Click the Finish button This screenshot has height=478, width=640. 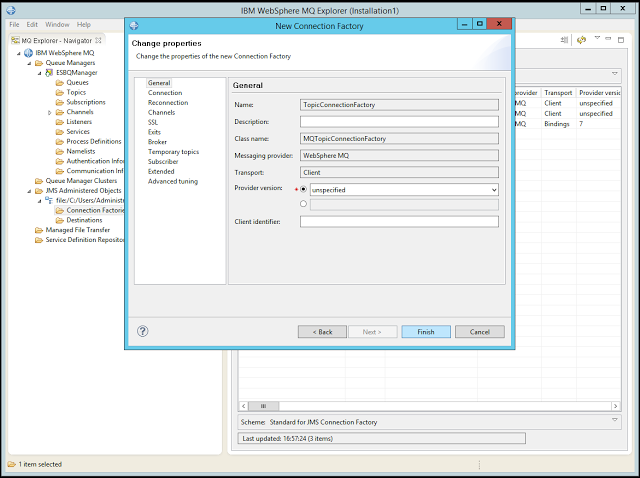pos(426,332)
